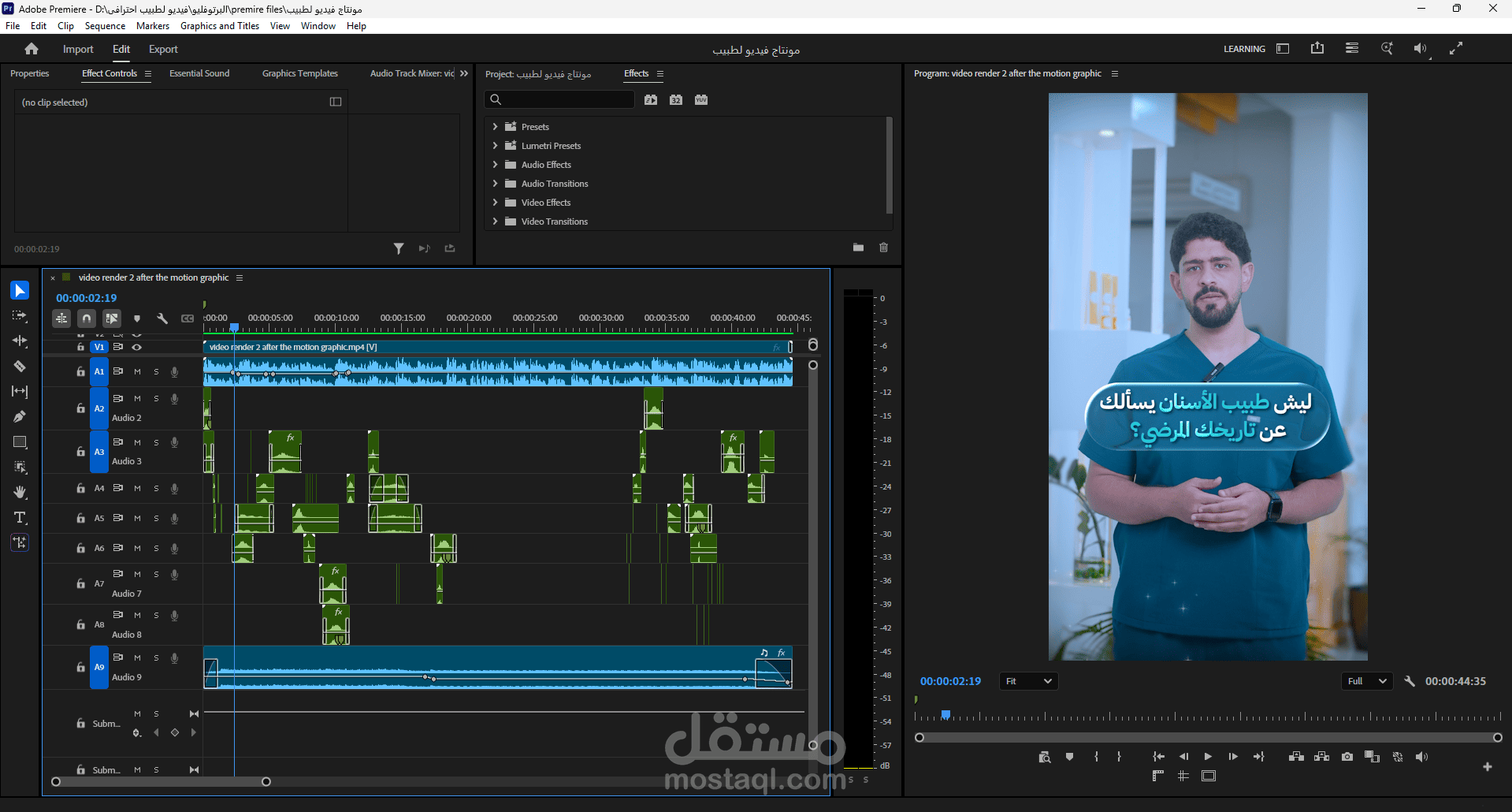Open the Sequence menu
This screenshot has width=1512, height=812.
105,26
